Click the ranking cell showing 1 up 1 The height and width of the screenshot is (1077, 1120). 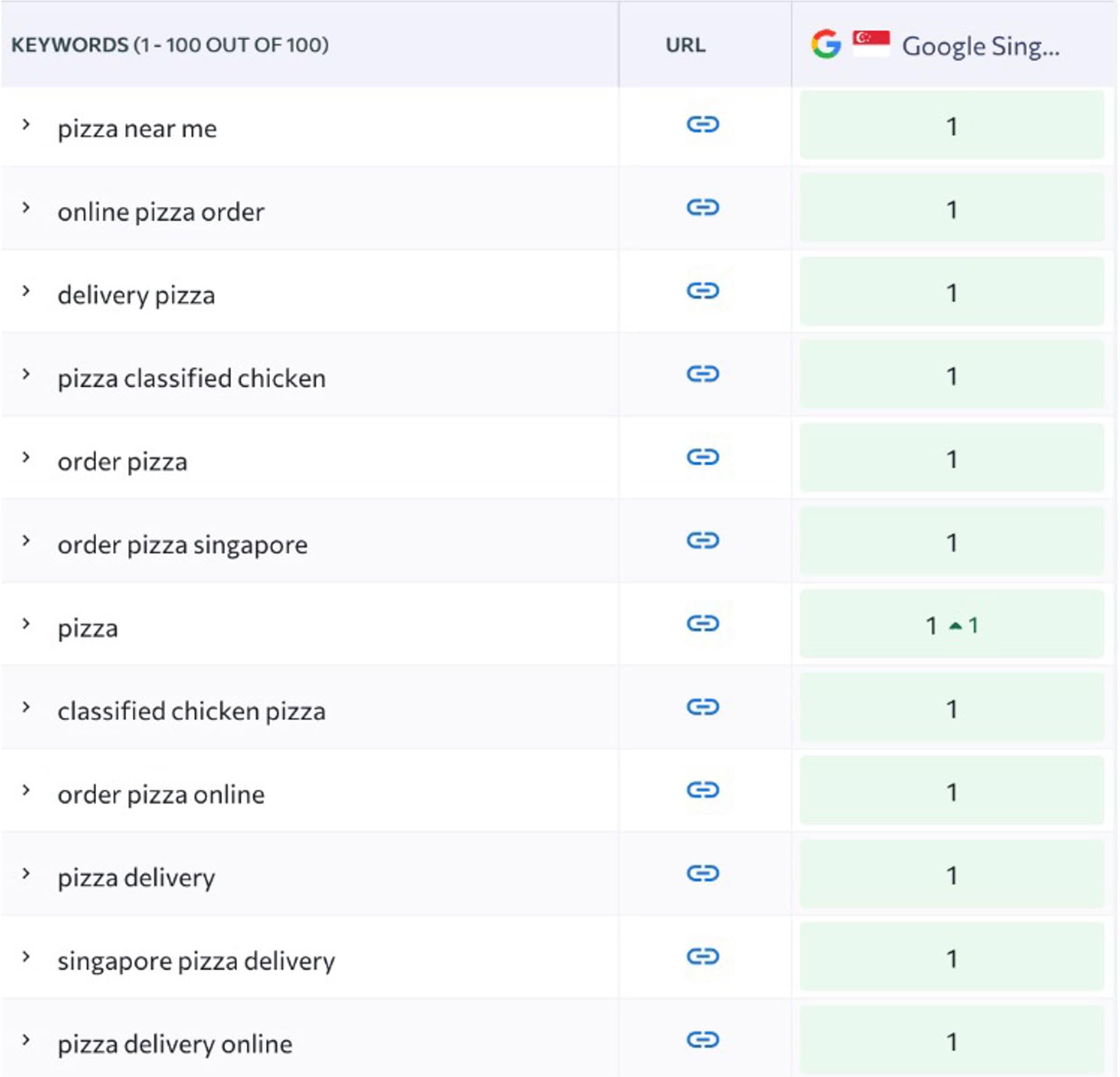(x=951, y=624)
